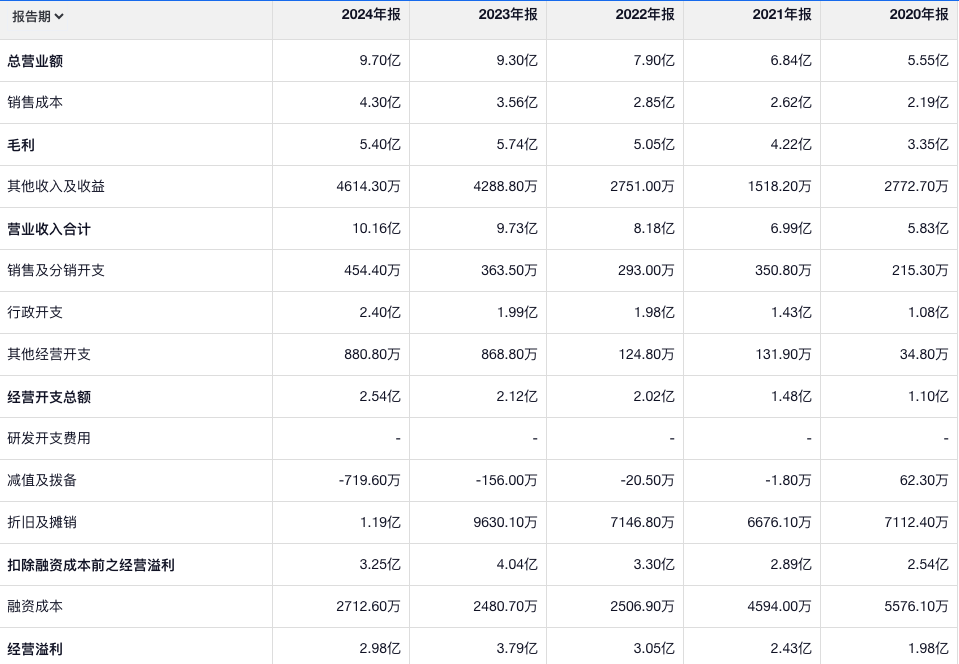Click the chevron arrow beside 报告期
Viewport: 959px width, 664px height.
pos(59,16)
